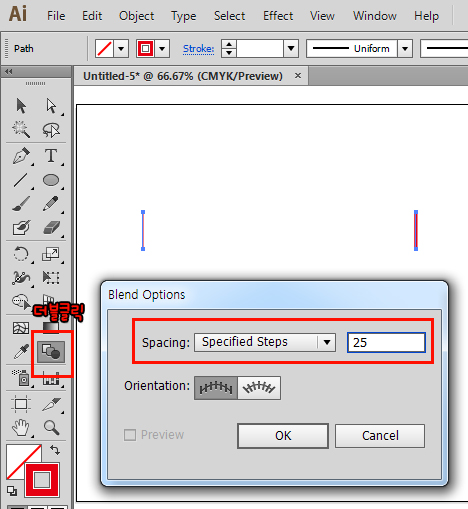Choose the Lasso tool
Screen dimensions: 468x509
[x=51, y=130]
